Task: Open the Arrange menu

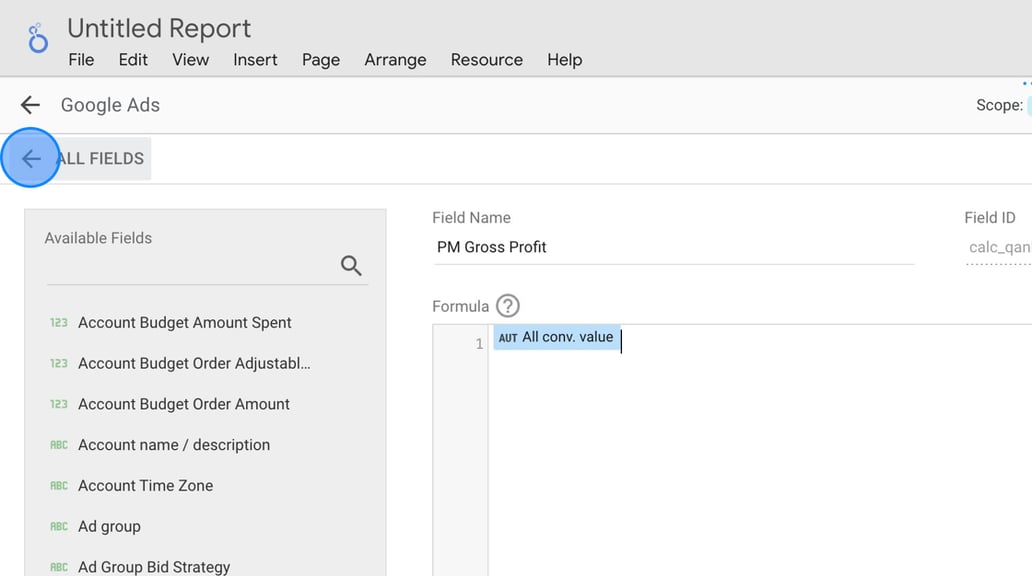Action: coord(395,60)
